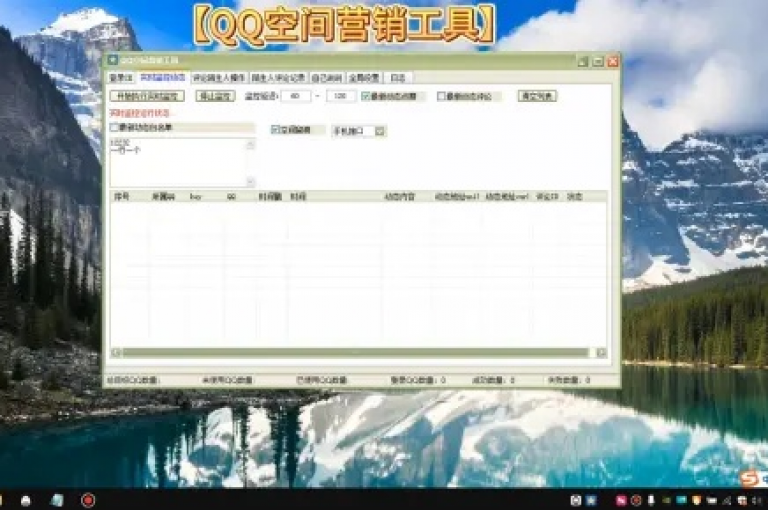Click the red record icon in taskbar
The image size is (768, 510).
[88, 500]
